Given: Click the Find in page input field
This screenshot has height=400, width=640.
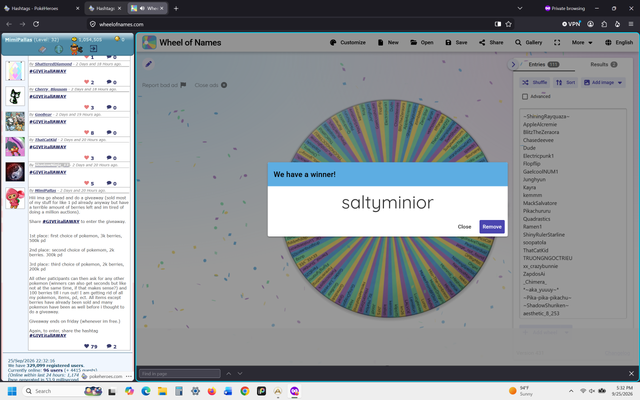Looking at the screenshot, I should coord(180,373).
